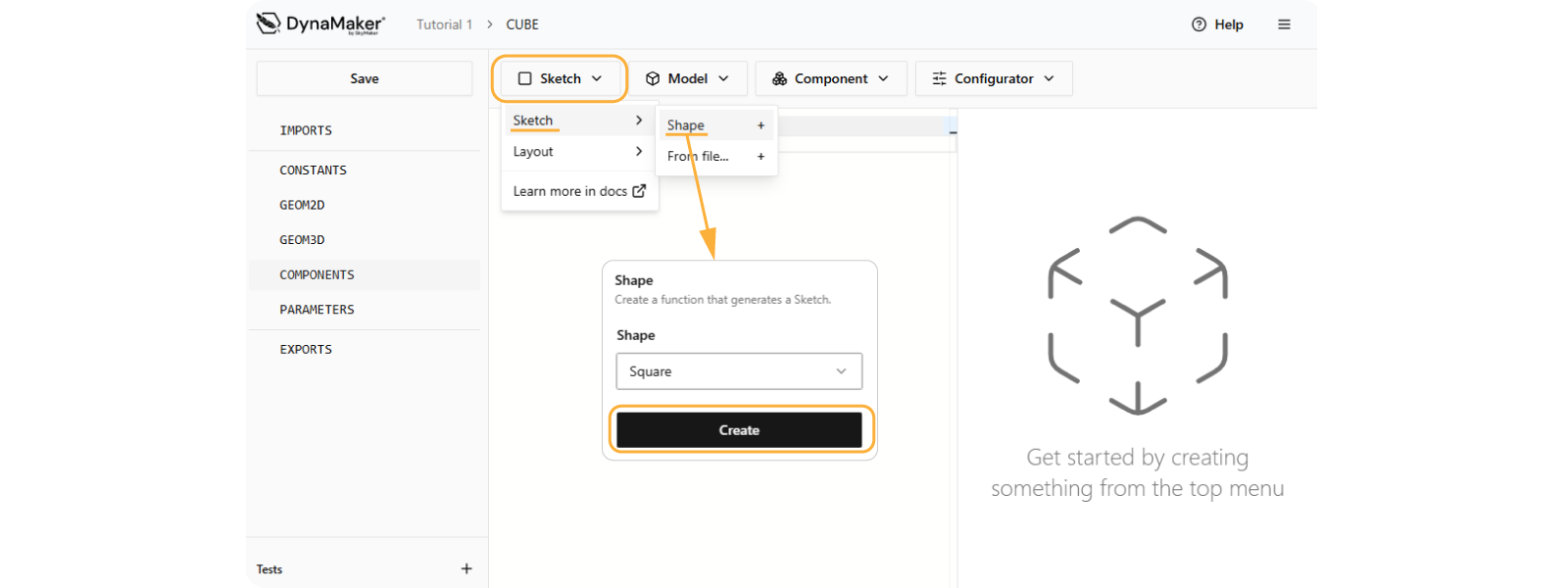The height and width of the screenshot is (588, 1568).
Task: Select the Sketch submenu entry
Action: 578,121
